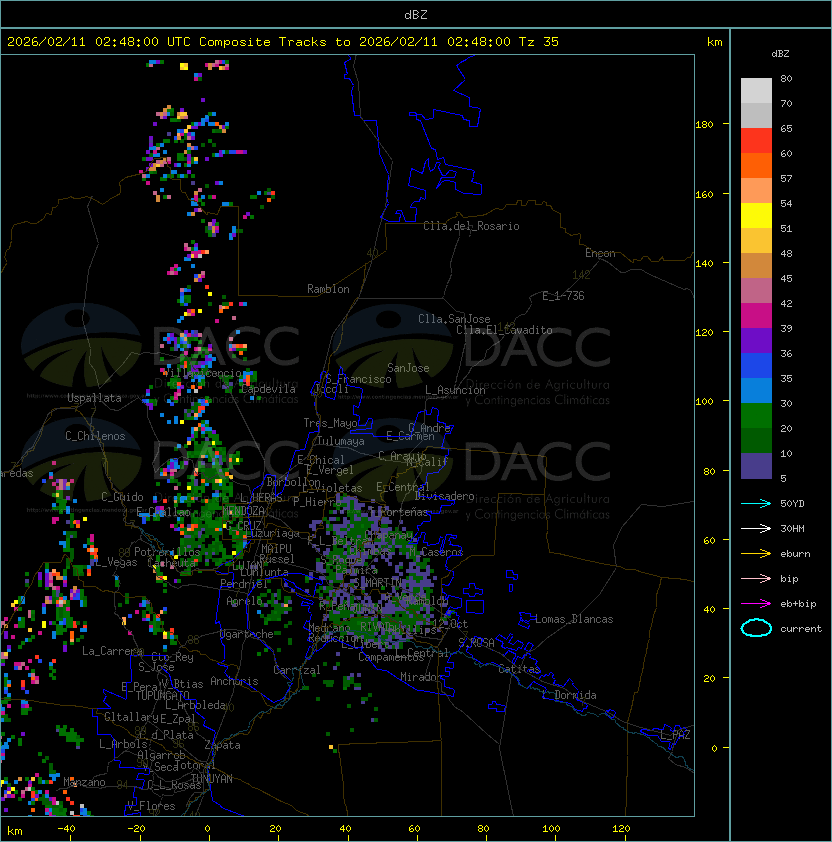Click the '65' label in the dBZ legend
The height and width of the screenshot is (842, 832).
click(786, 128)
